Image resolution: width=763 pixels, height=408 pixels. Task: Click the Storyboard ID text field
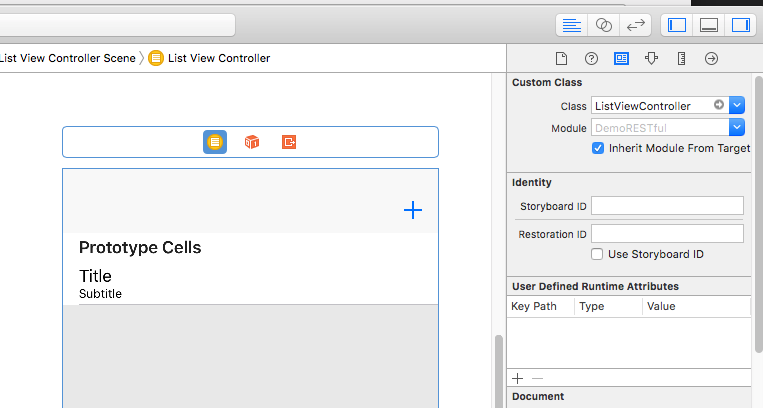coord(667,206)
